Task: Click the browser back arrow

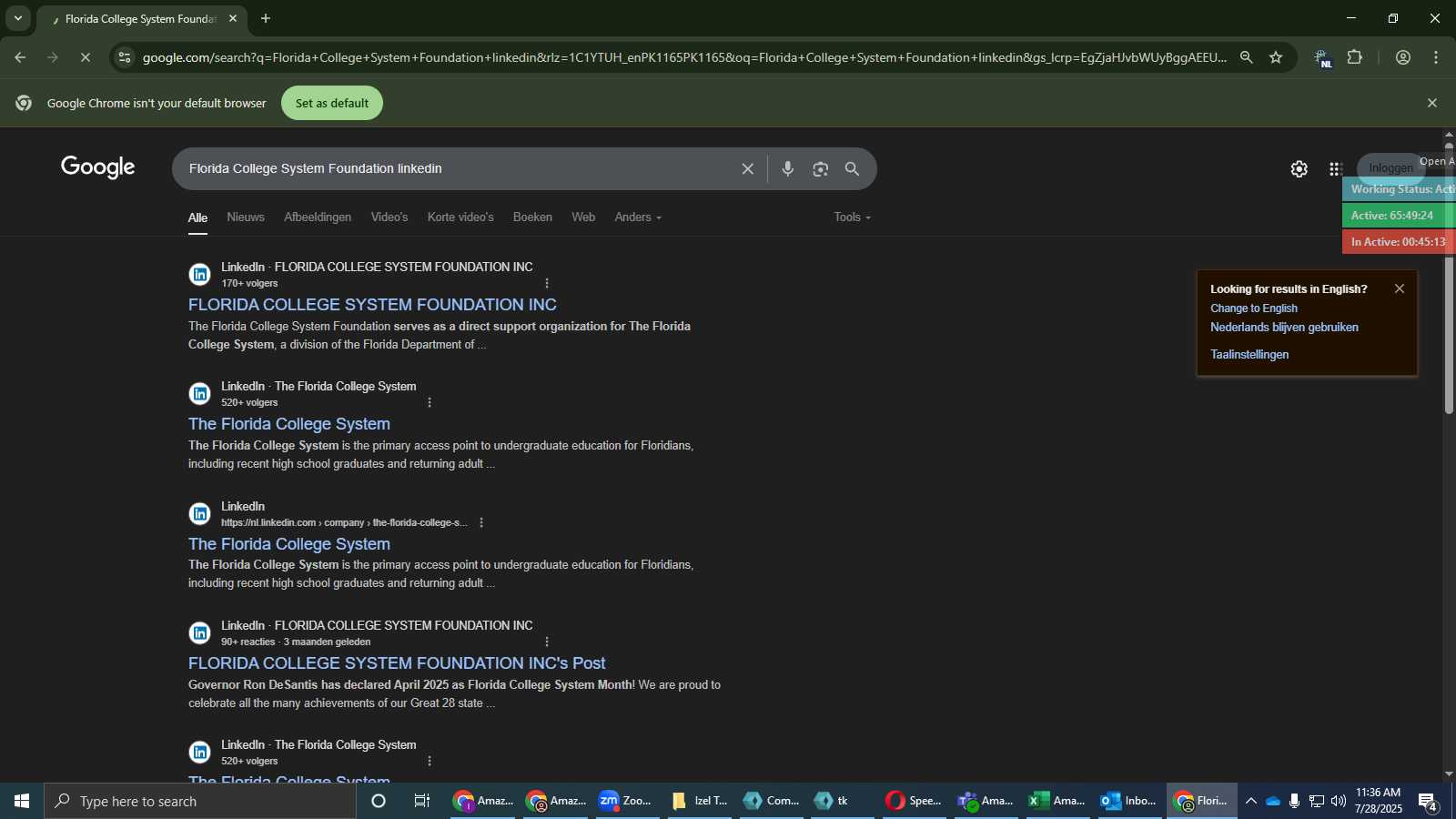Action: (x=20, y=57)
